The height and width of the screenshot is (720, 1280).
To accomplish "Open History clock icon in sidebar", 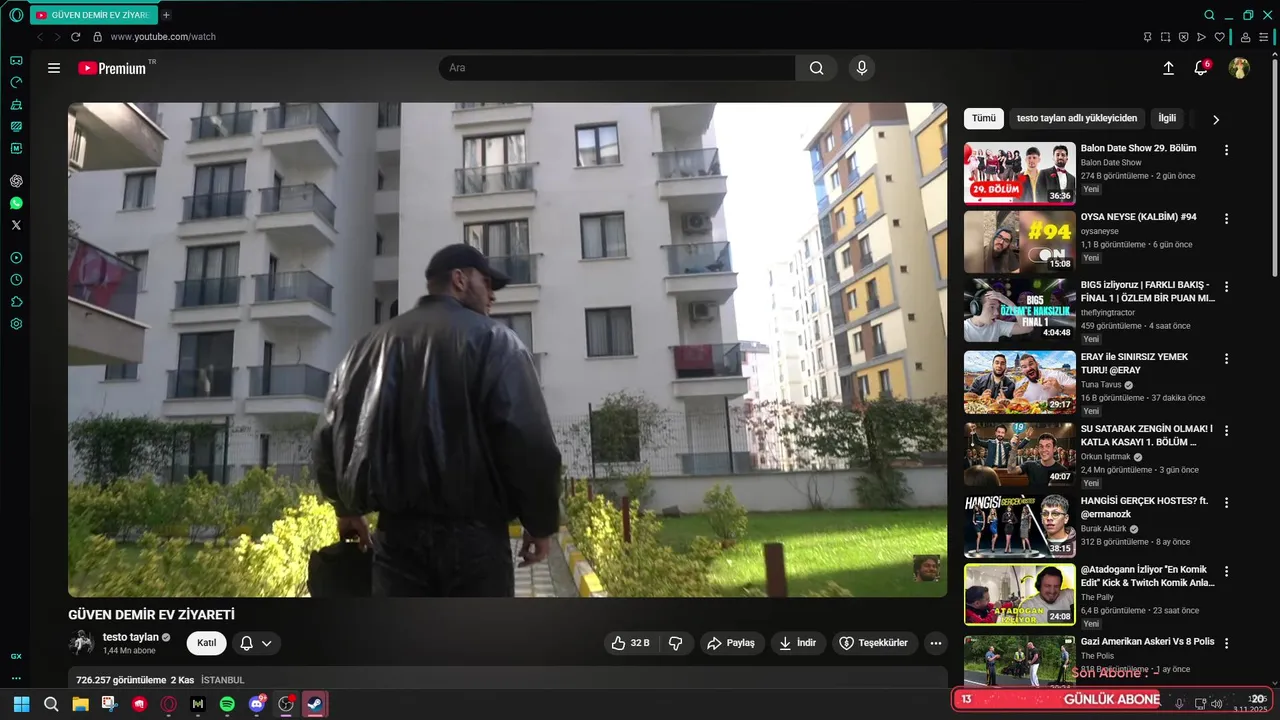I will click(16, 280).
